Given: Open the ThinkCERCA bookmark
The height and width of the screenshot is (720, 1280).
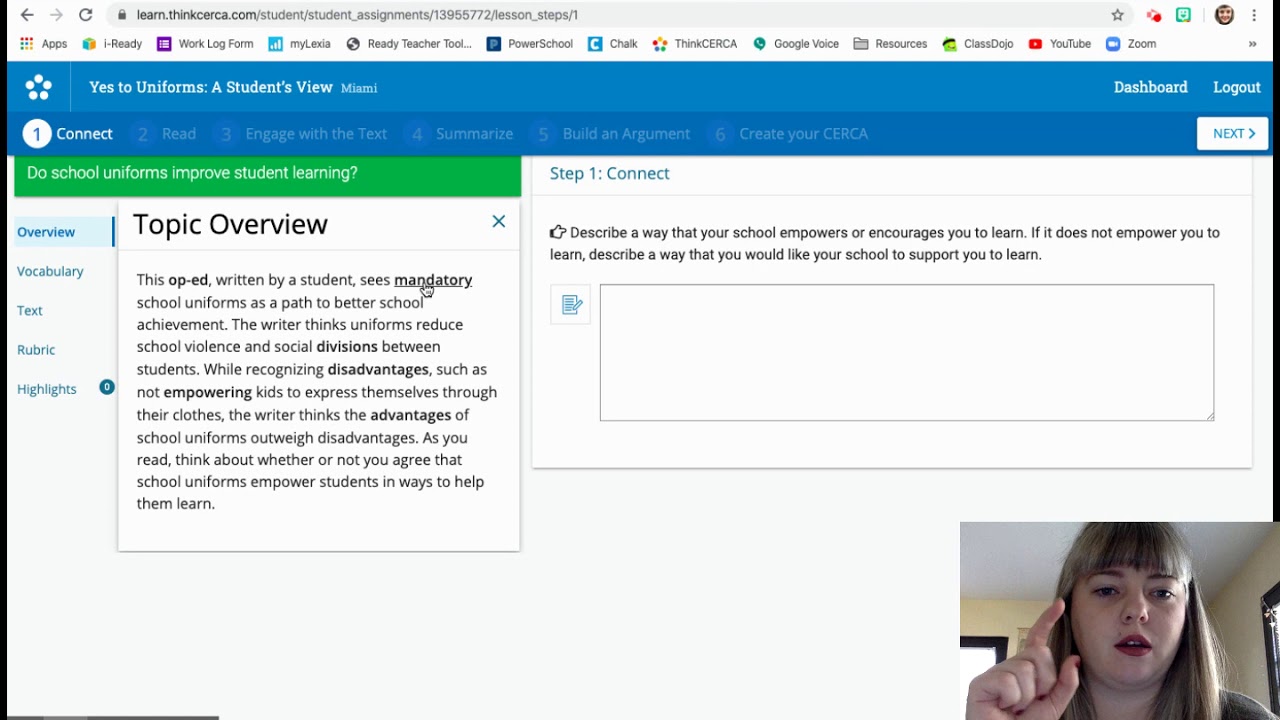Looking at the screenshot, I should (695, 44).
